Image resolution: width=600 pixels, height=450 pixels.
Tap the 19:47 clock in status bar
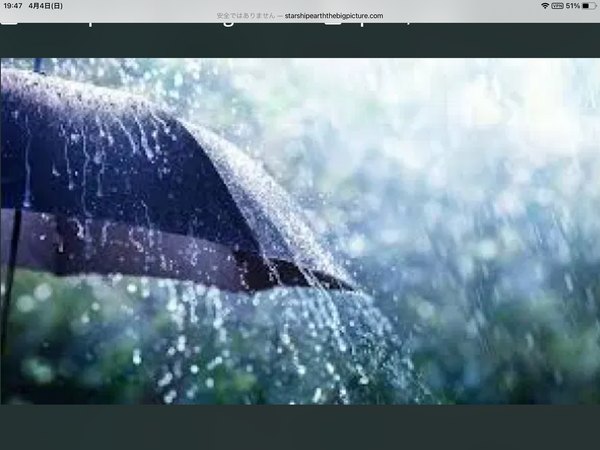(x=12, y=6)
